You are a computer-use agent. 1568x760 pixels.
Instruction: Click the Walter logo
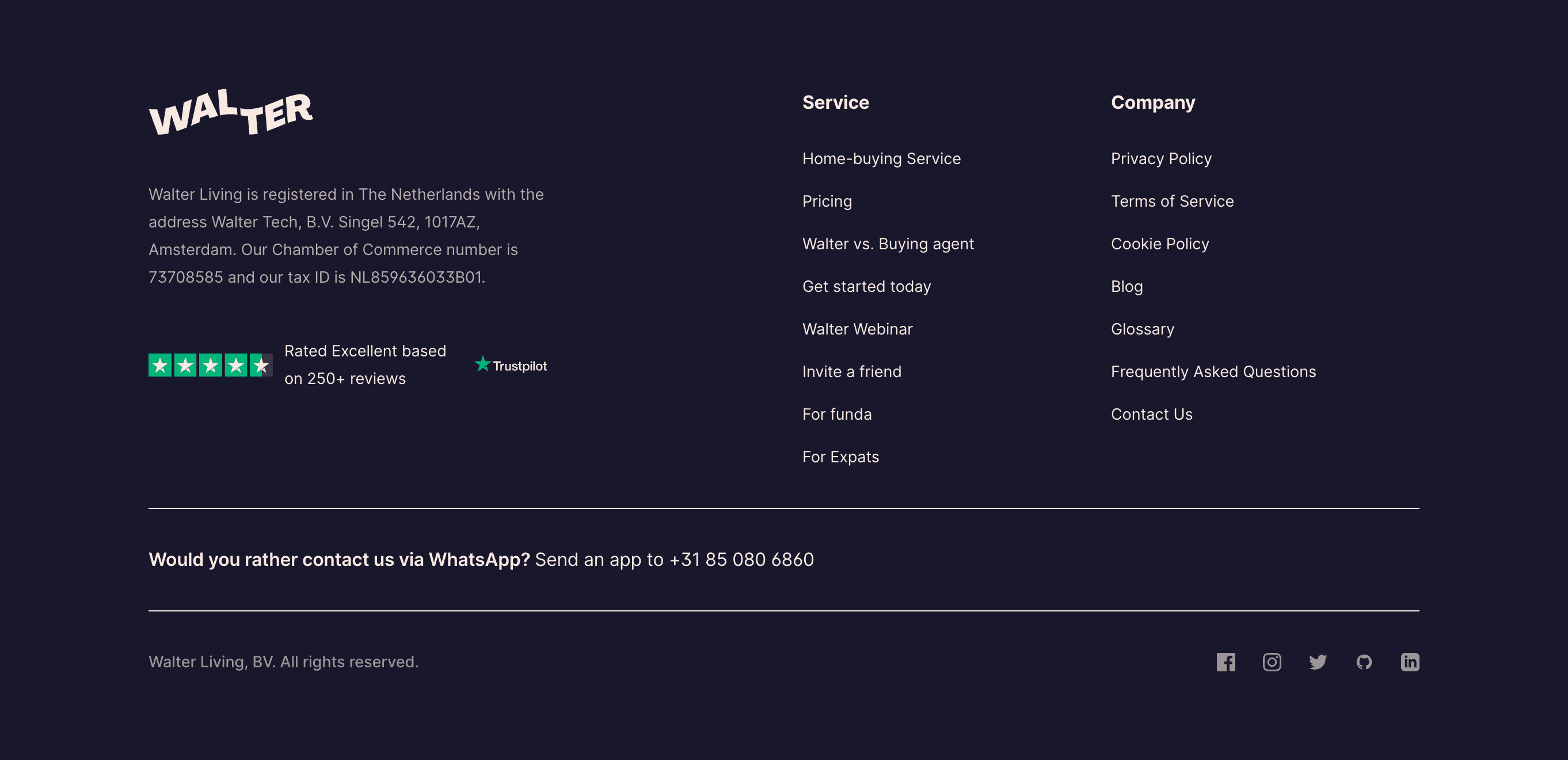click(x=231, y=112)
